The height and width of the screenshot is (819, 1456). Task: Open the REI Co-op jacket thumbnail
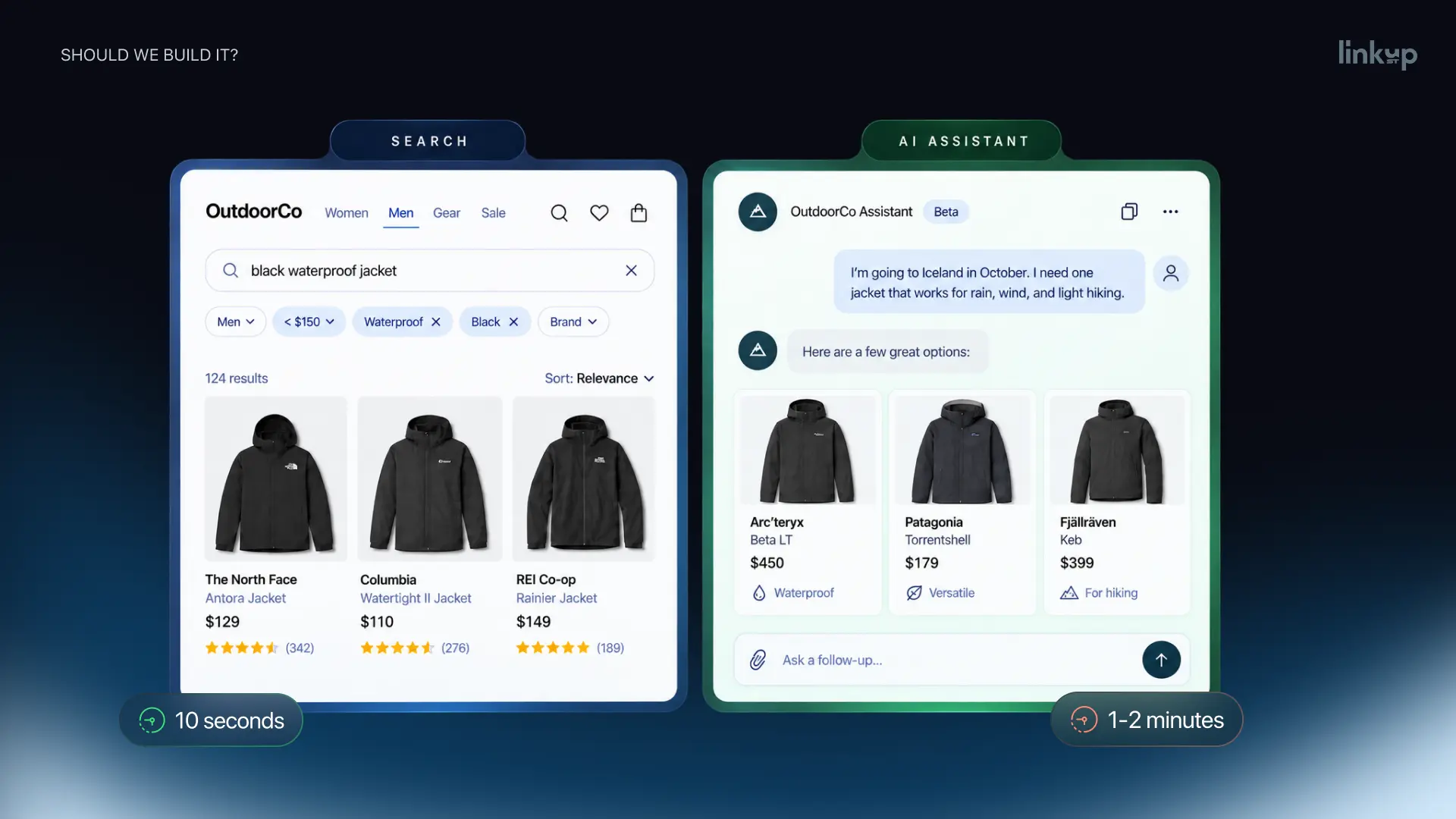(584, 479)
